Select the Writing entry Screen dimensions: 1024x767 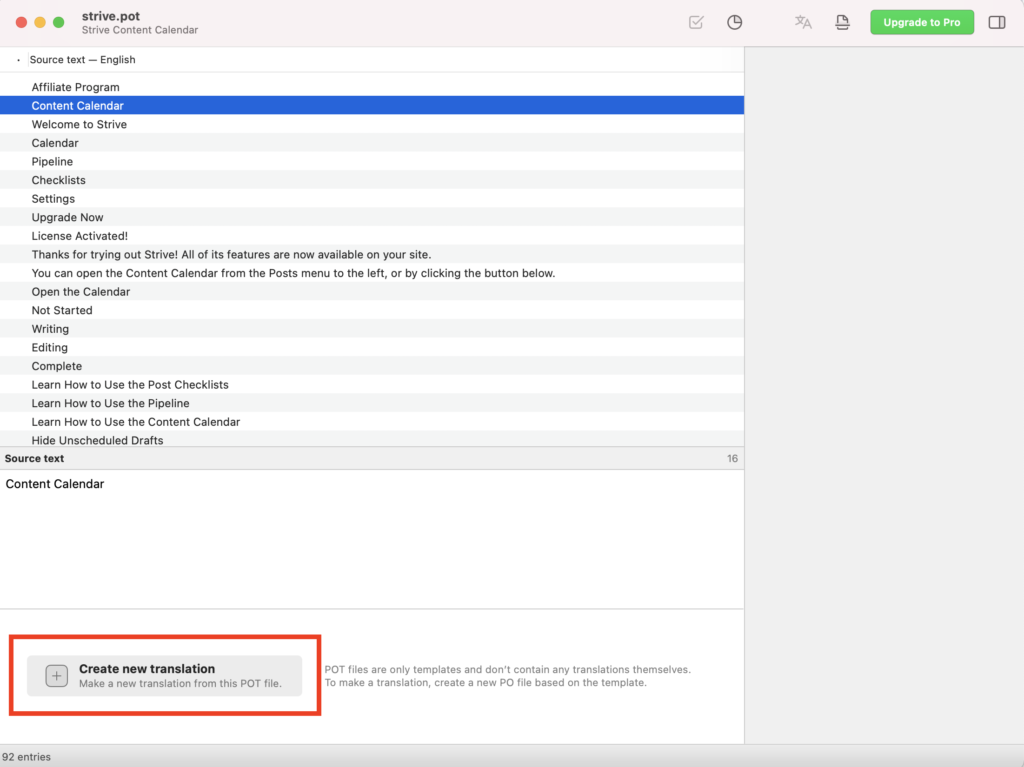(x=372, y=329)
